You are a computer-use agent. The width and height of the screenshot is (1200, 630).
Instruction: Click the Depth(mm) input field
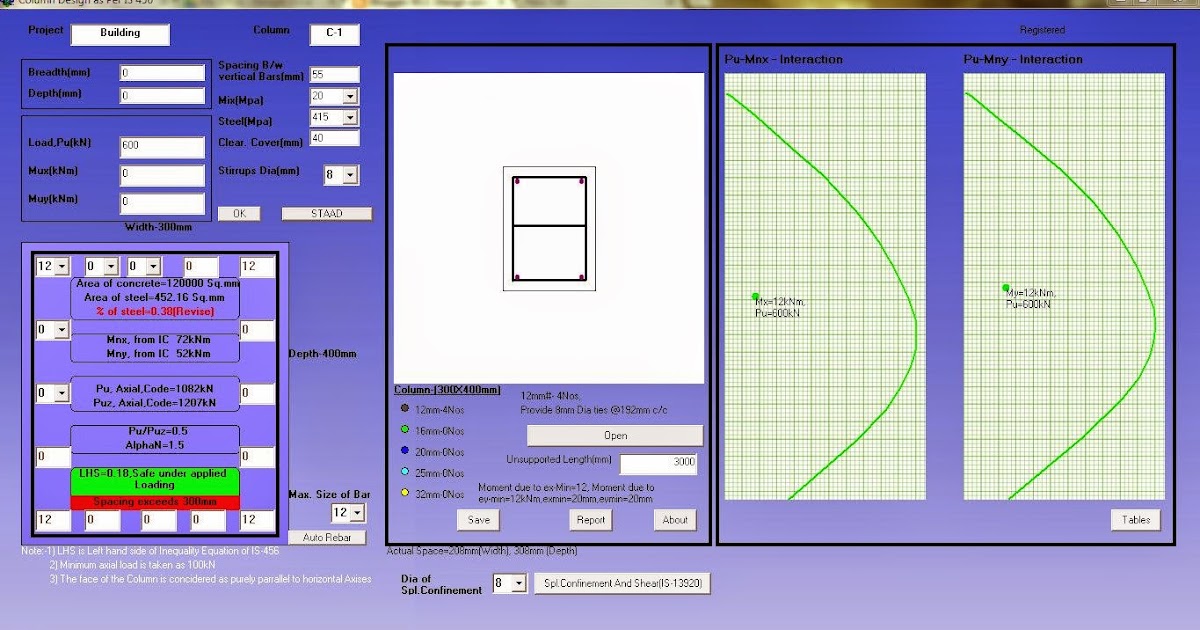162,95
